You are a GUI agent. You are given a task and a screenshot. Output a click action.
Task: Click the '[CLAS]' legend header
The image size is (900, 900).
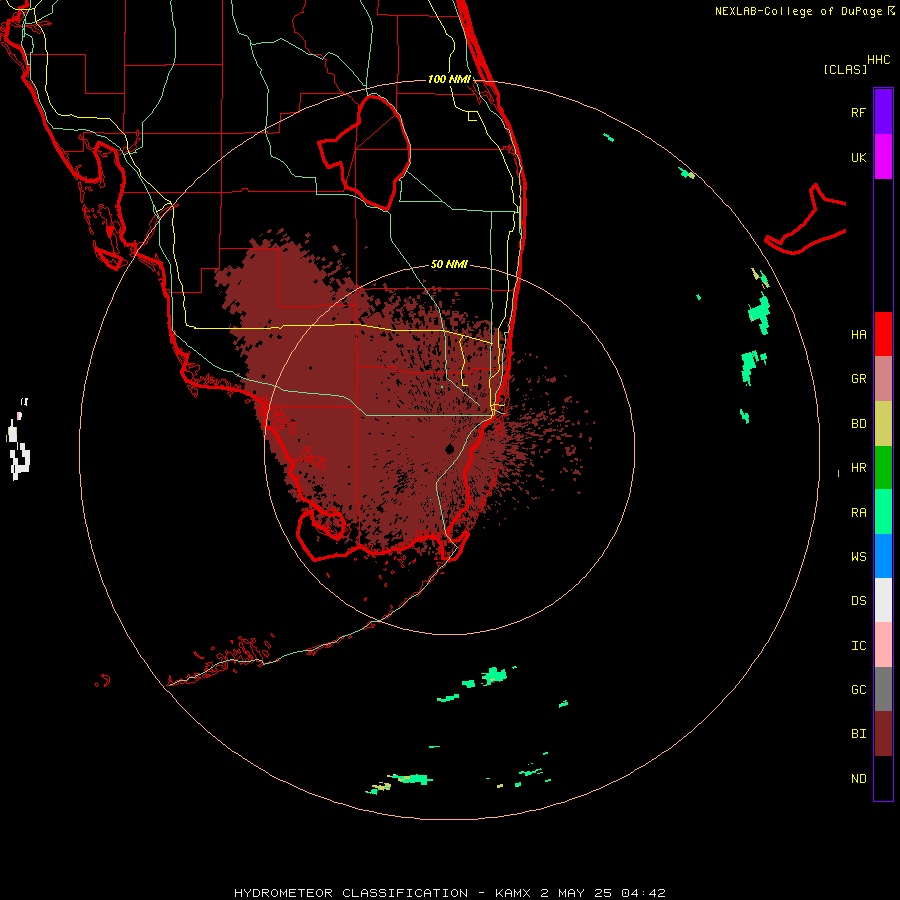845,69
